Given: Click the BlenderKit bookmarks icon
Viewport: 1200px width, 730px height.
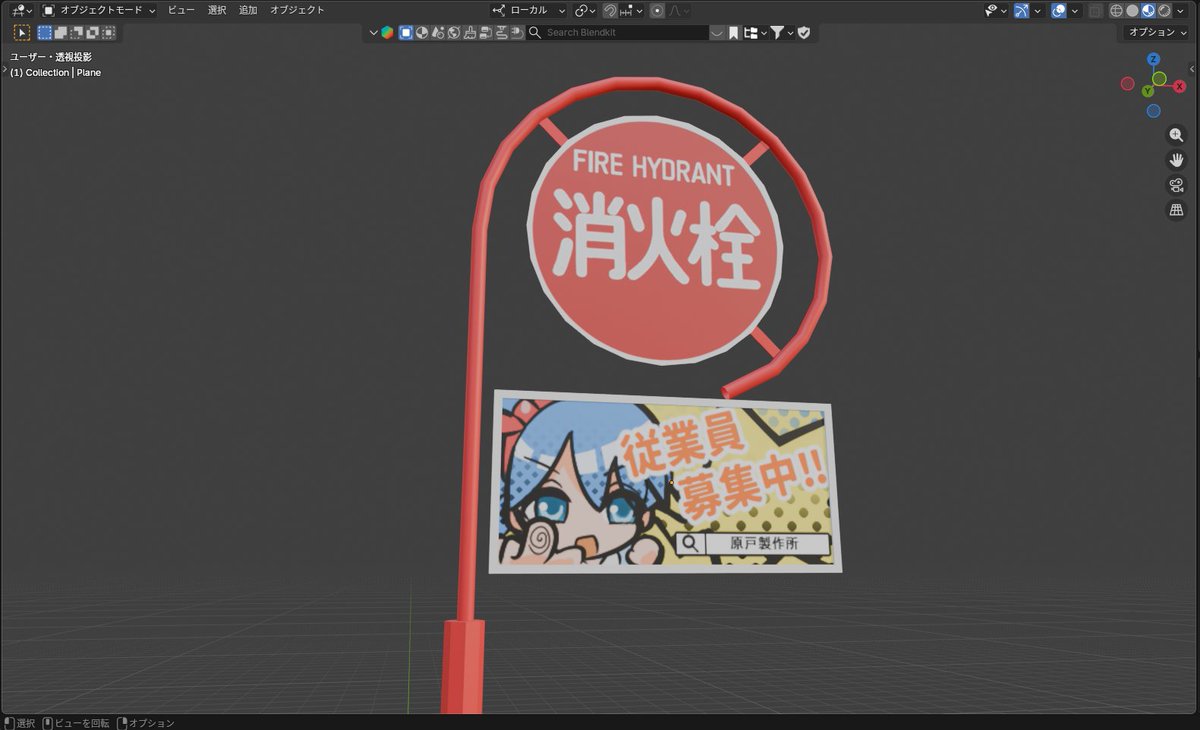Looking at the screenshot, I should pyautogui.click(x=733, y=32).
